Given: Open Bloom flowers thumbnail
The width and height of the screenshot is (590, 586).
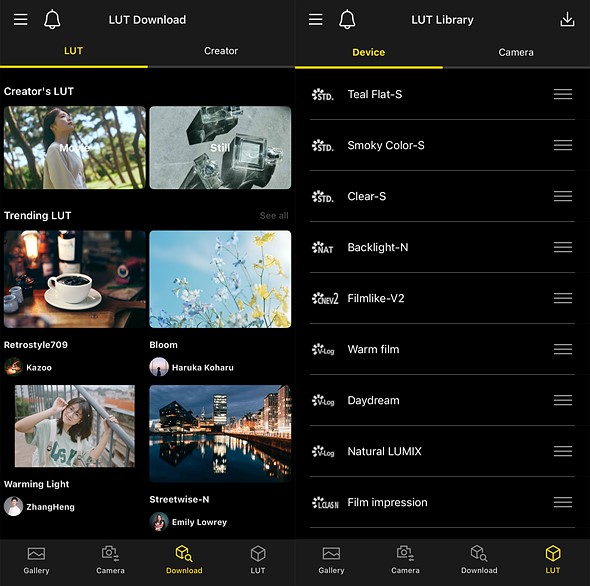Looking at the screenshot, I should tap(220, 279).
